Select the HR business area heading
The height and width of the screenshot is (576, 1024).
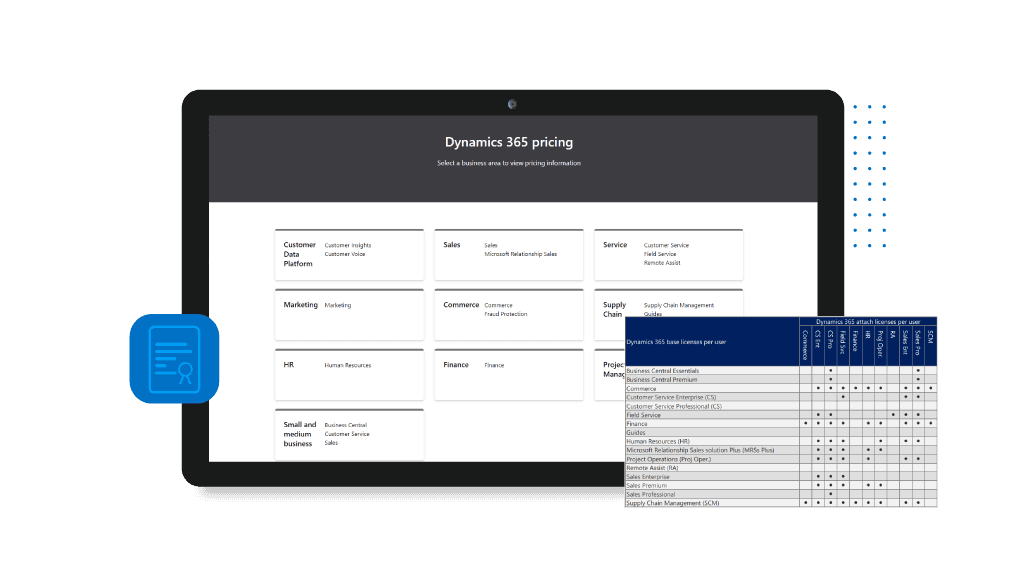coord(288,365)
